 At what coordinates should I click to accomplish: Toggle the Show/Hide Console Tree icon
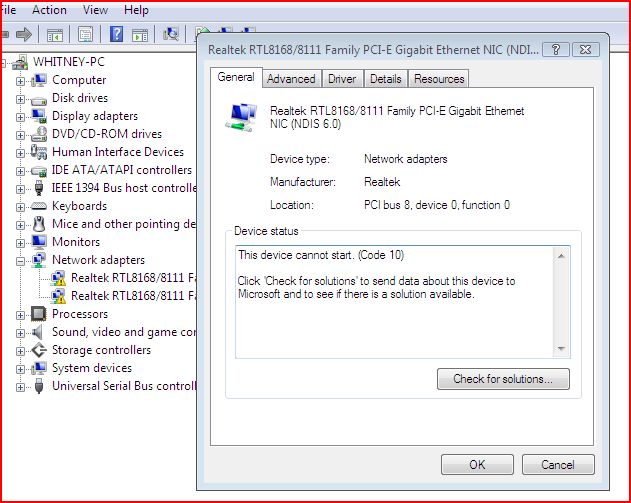(x=55, y=35)
